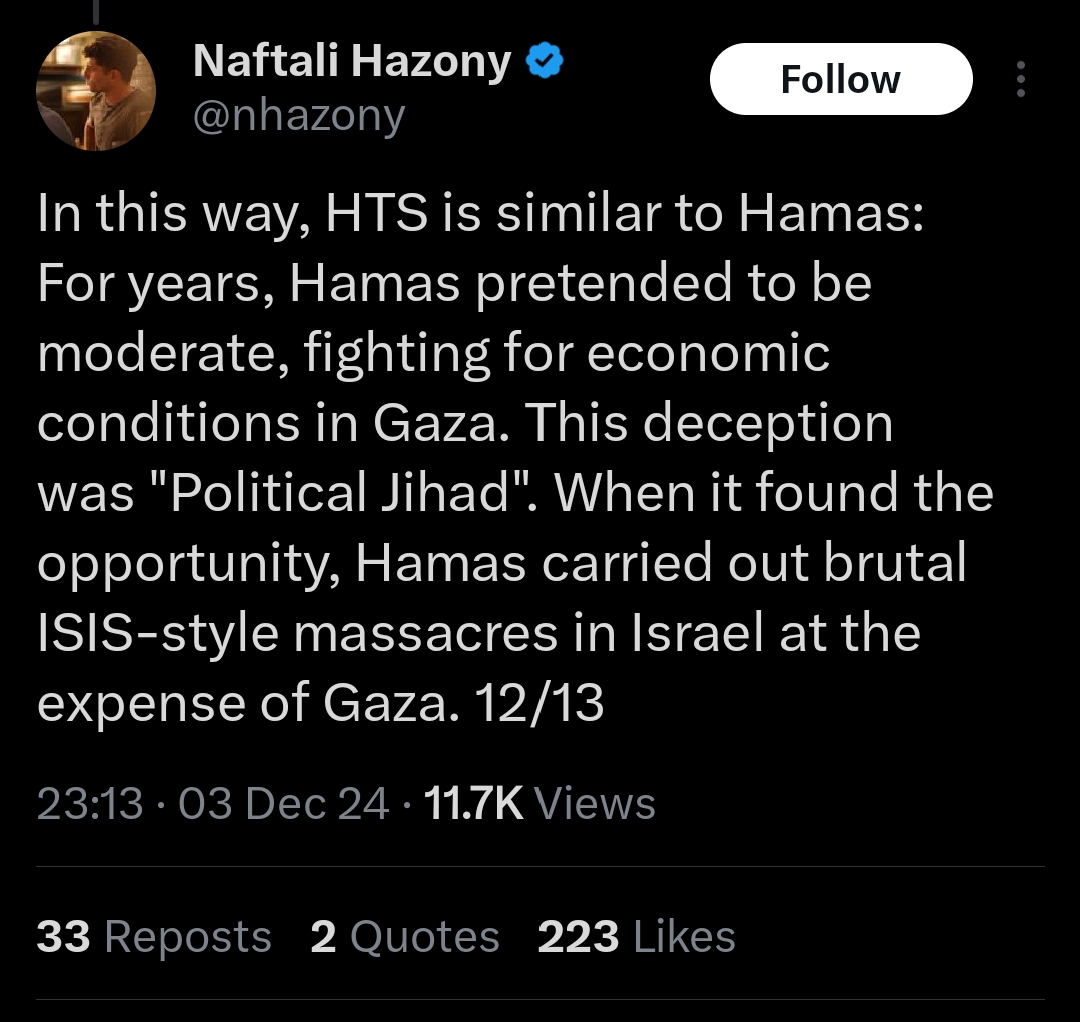Show the 223 Likes list
Viewport: 1080px width, 1022px height.
tap(636, 937)
